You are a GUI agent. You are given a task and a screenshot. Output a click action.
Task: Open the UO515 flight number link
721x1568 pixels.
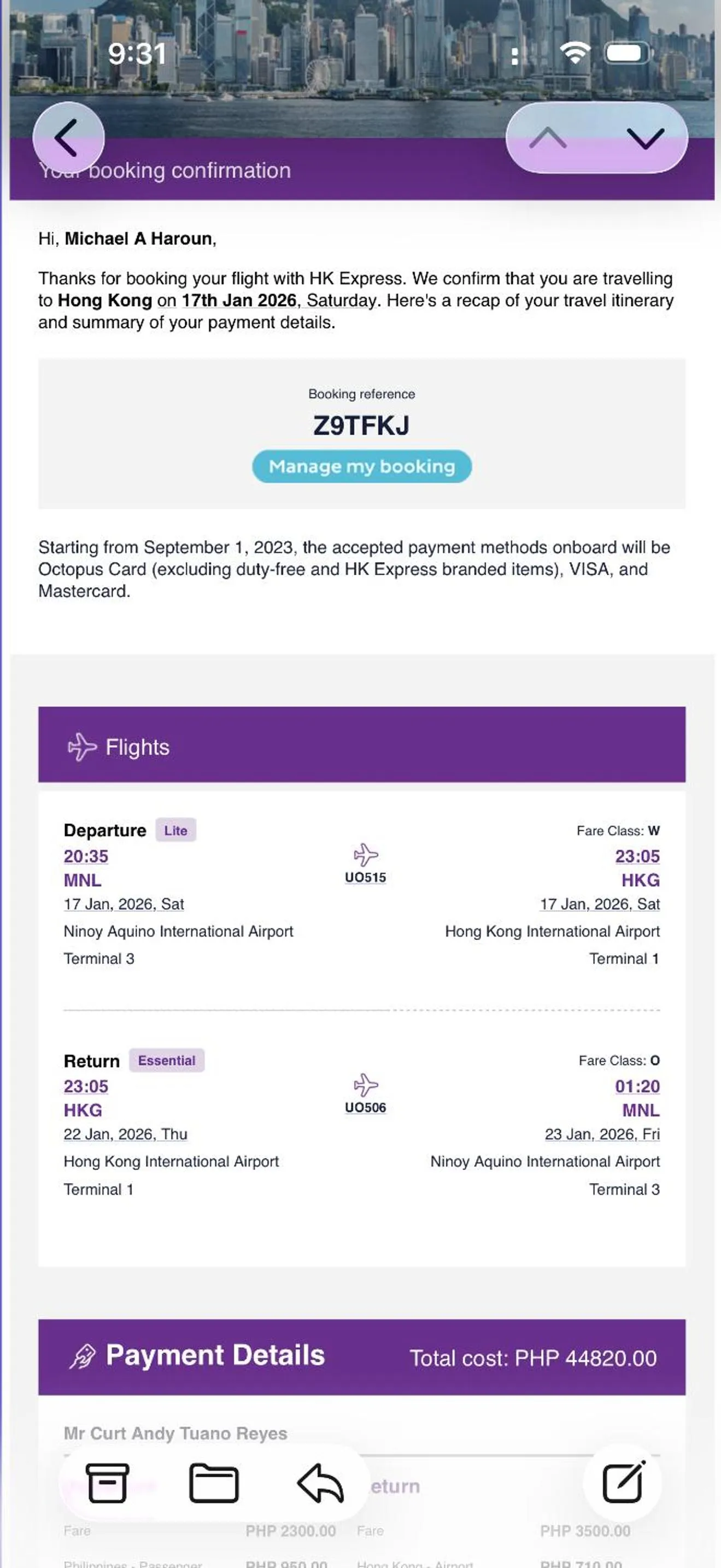click(365, 877)
